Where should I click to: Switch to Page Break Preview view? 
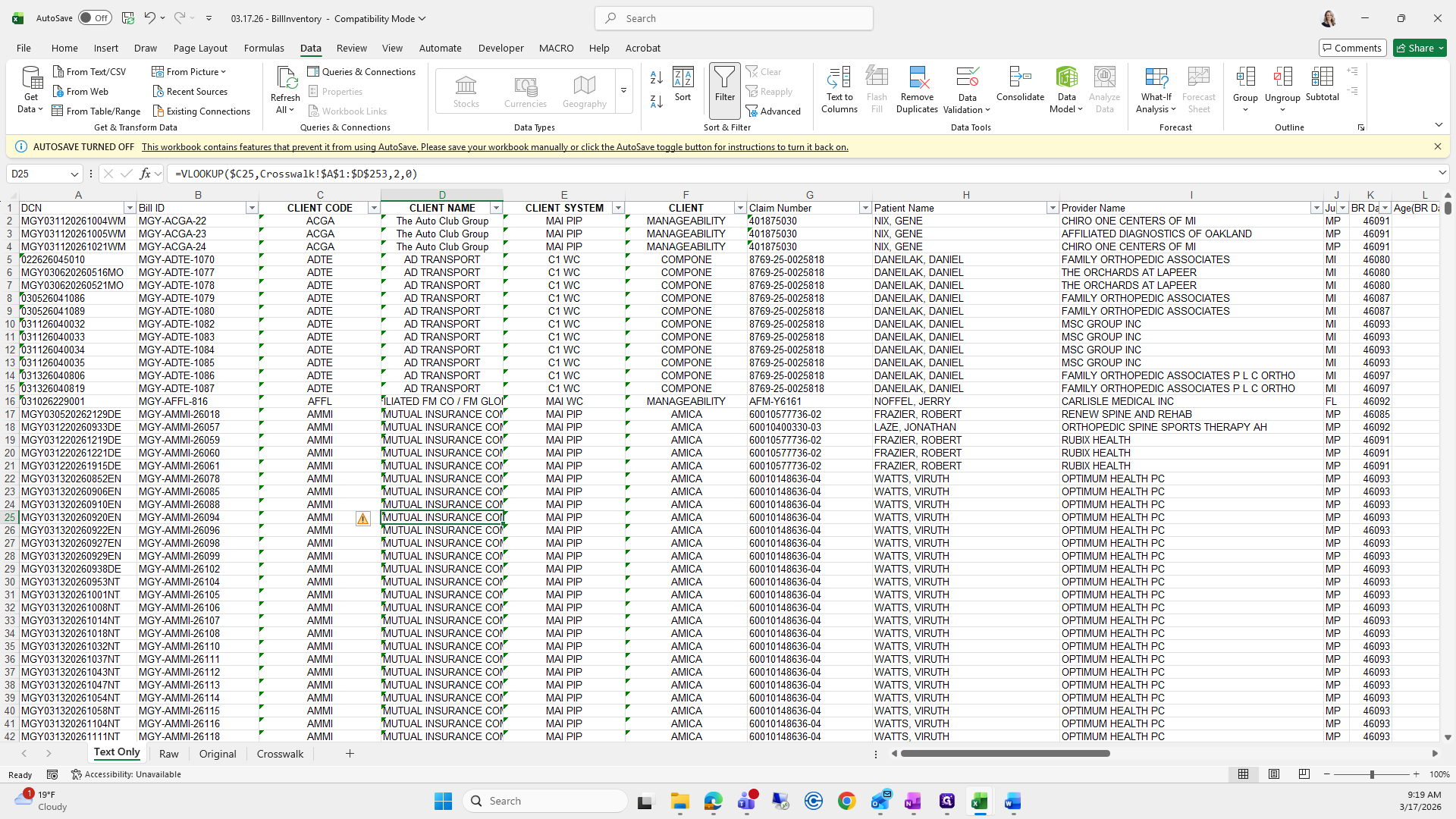[x=1304, y=774]
